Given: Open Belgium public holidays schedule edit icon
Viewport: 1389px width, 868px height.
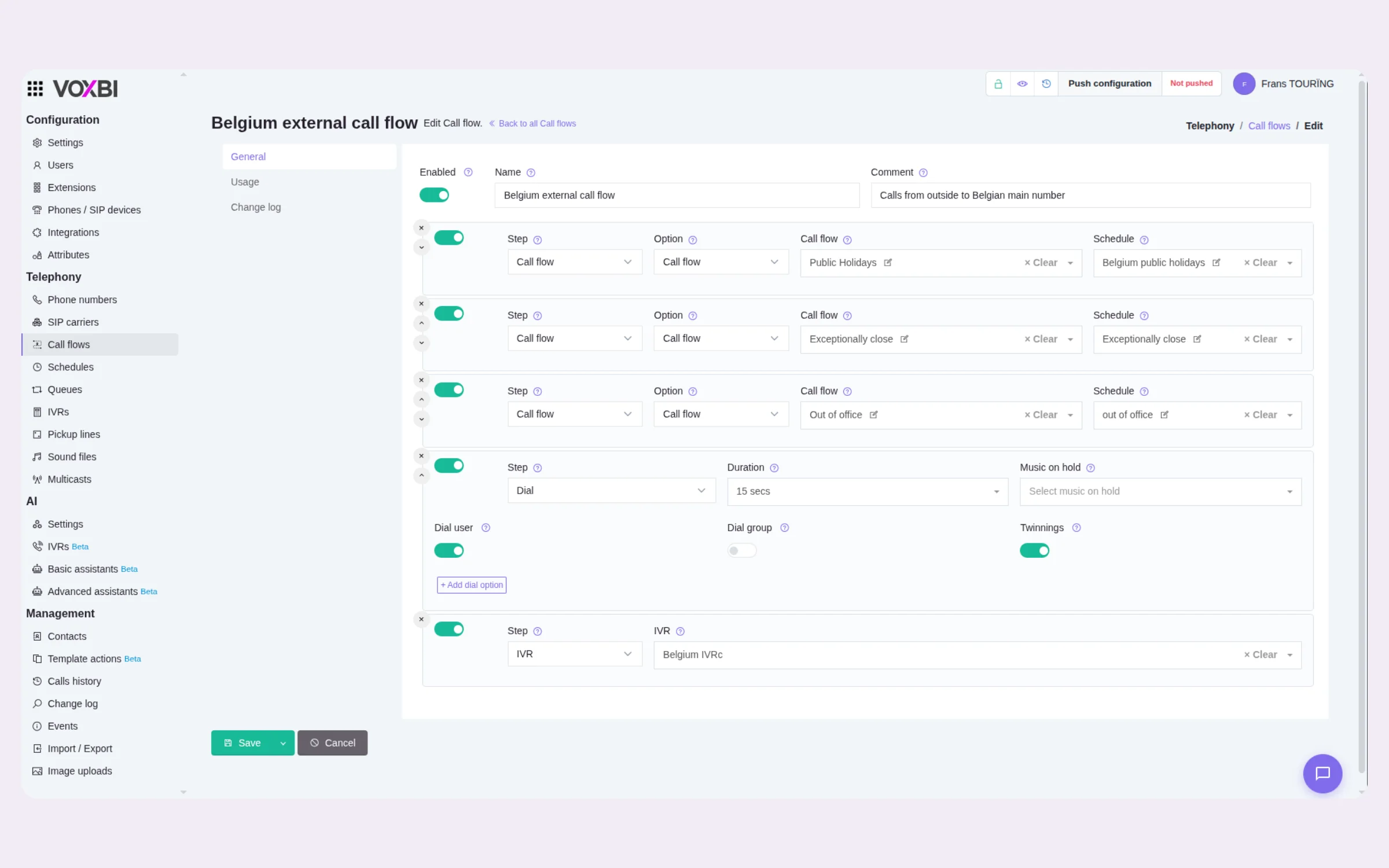Looking at the screenshot, I should tap(1216, 263).
